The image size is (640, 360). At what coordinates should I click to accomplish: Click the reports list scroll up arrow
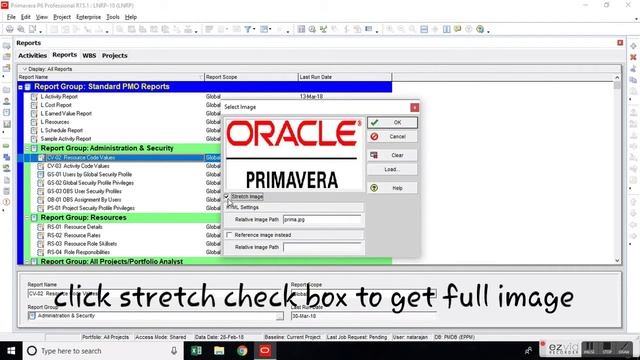(x=617, y=77)
